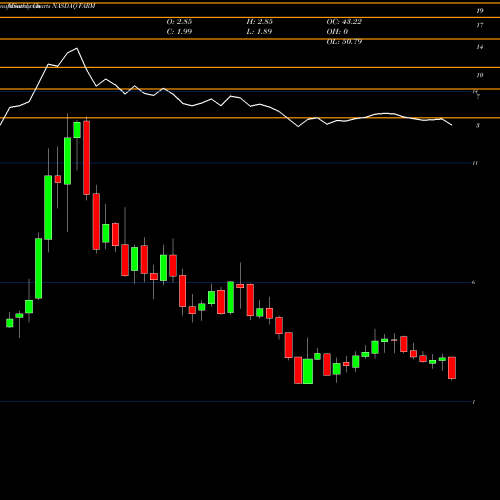Click the low price "L: 1.89"
Viewport: 500px width, 500px height.
259,32
